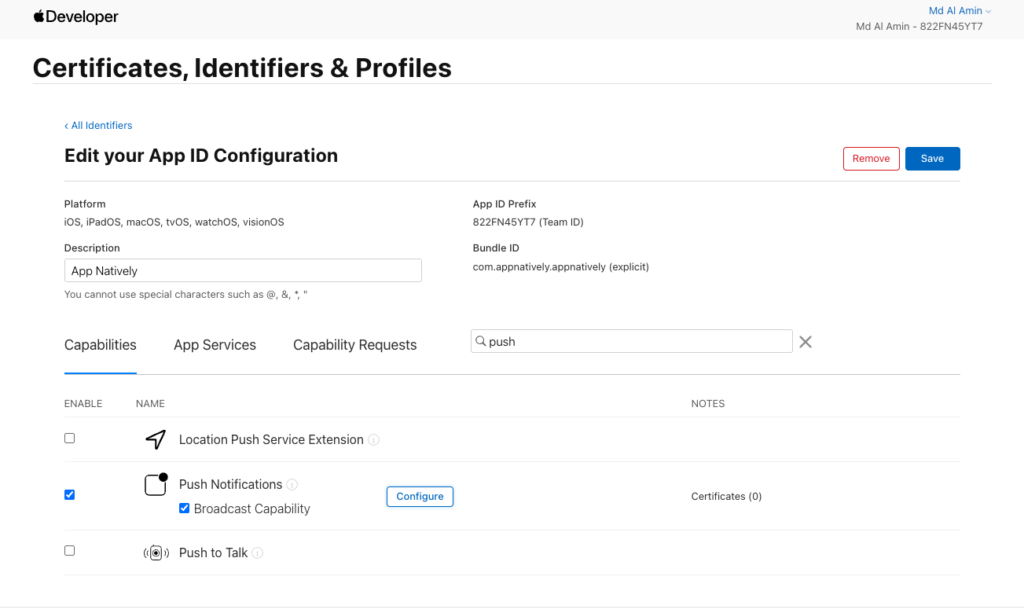Click the platform list iOS, iPadOS, macOS text

coord(174,222)
